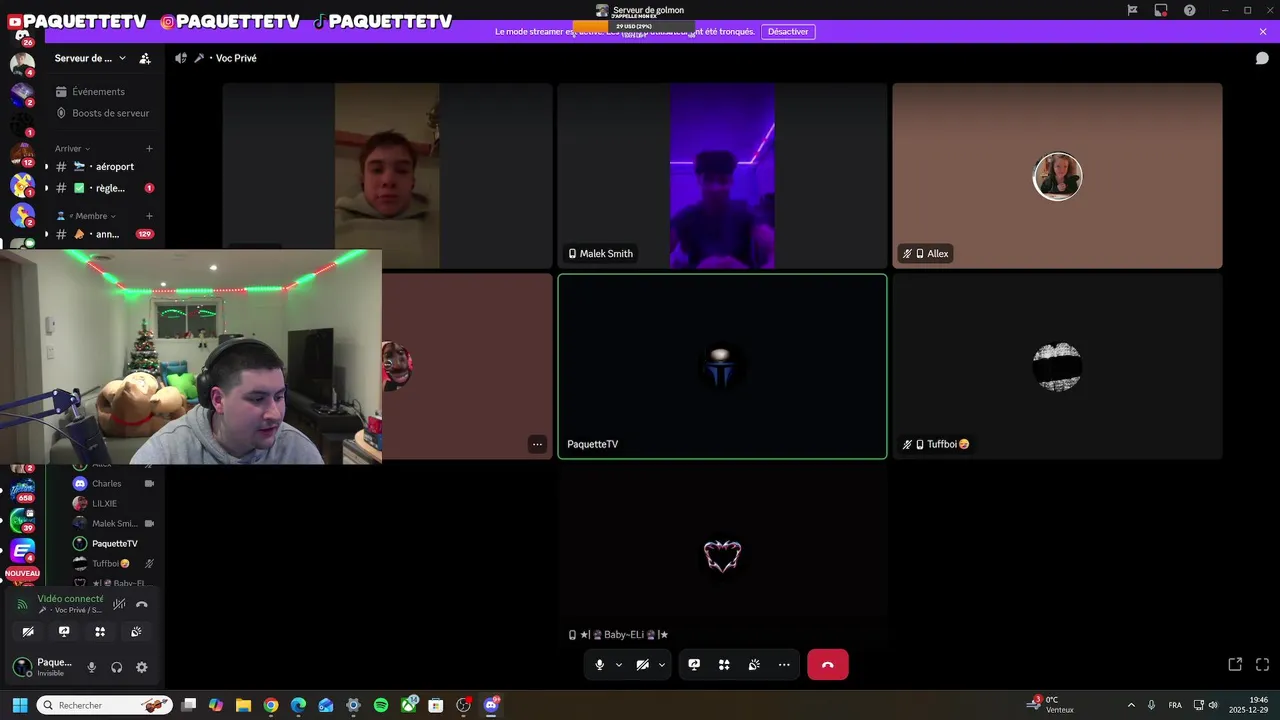Dismiss streamer mode banner

1263,32
